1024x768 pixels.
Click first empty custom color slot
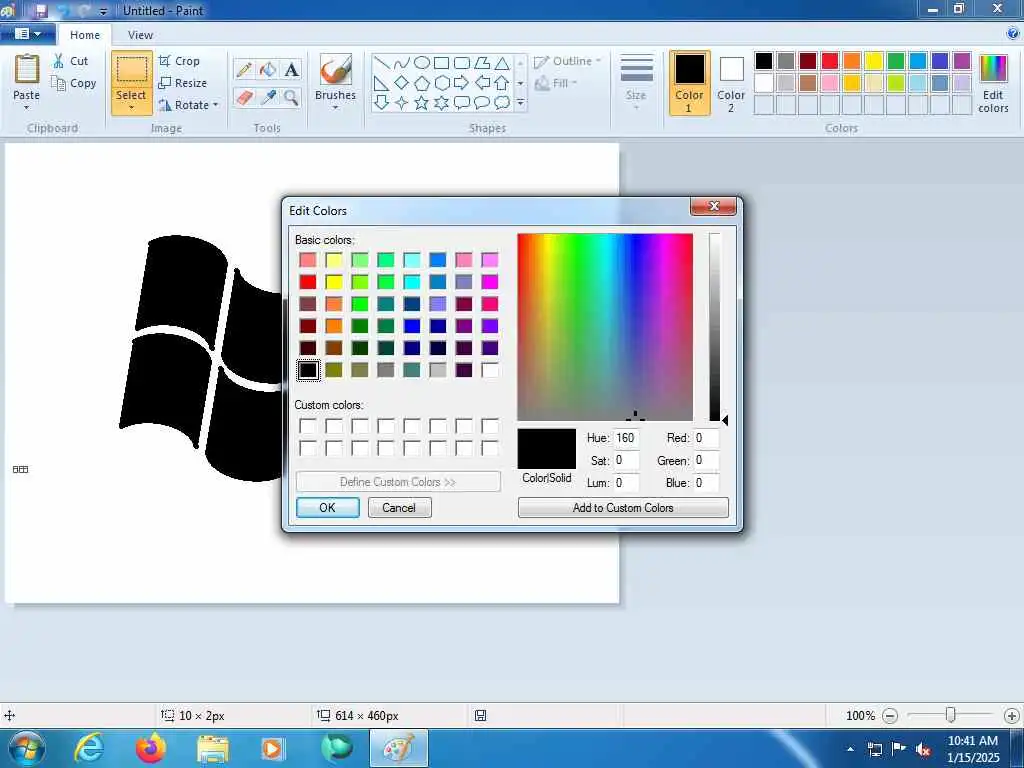pyautogui.click(x=308, y=426)
